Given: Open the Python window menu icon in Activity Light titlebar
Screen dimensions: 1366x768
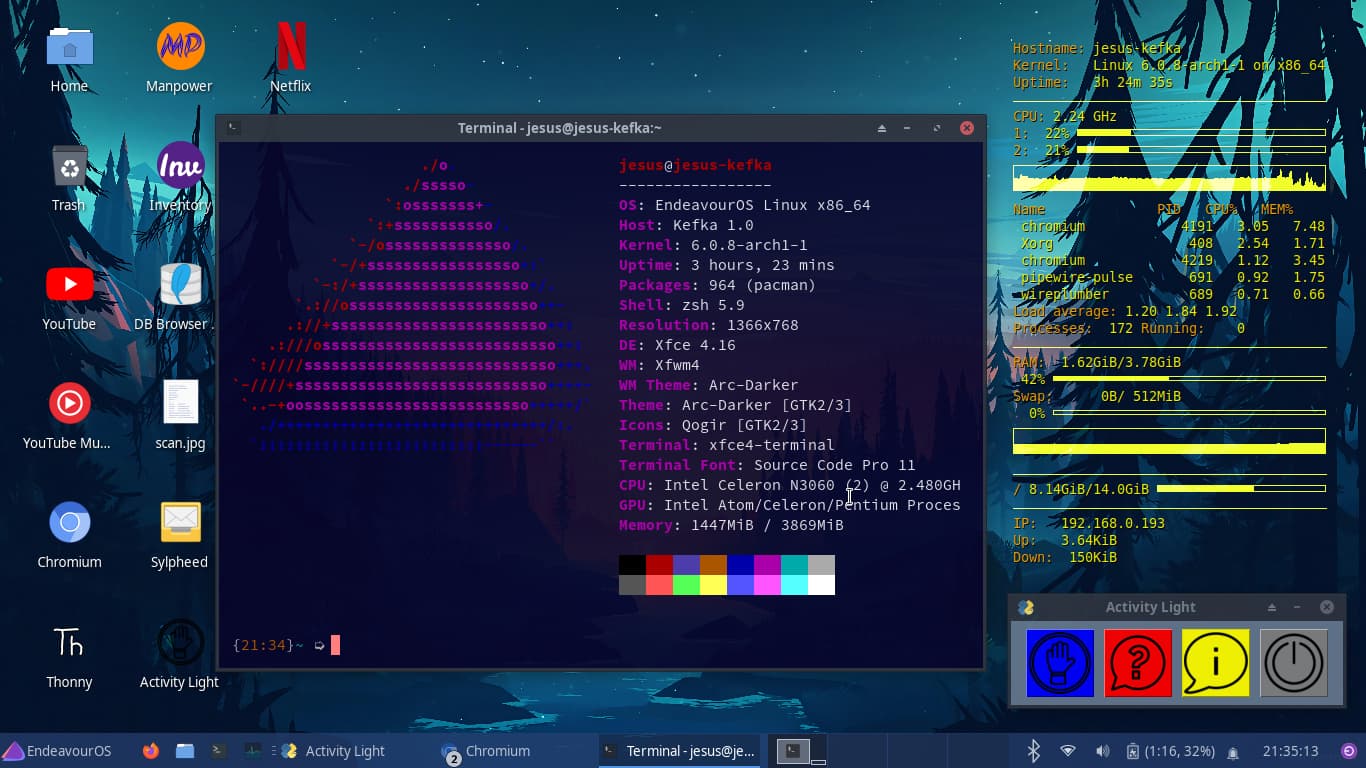Looking at the screenshot, I should 1026,607.
